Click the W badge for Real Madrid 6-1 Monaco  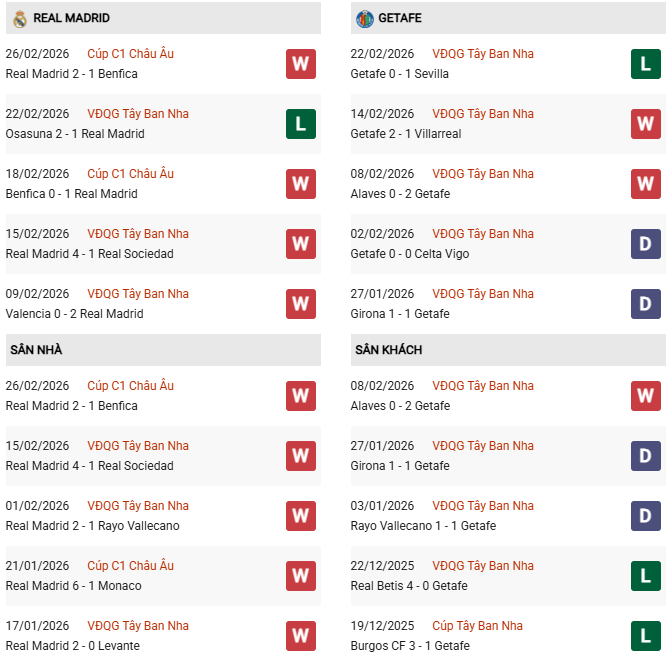tap(300, 576)
